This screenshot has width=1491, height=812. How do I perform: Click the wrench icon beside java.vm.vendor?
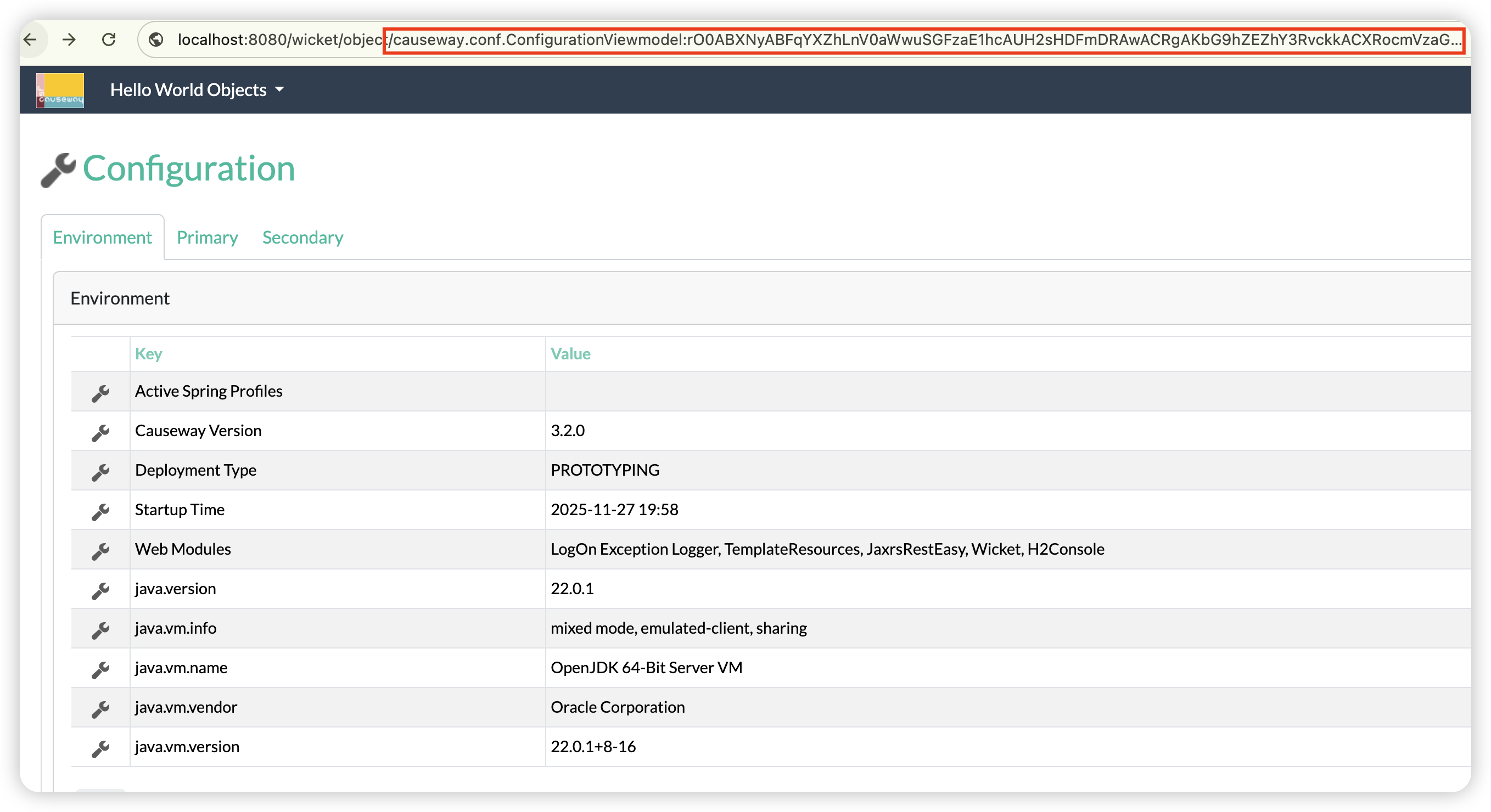[100, 709]
